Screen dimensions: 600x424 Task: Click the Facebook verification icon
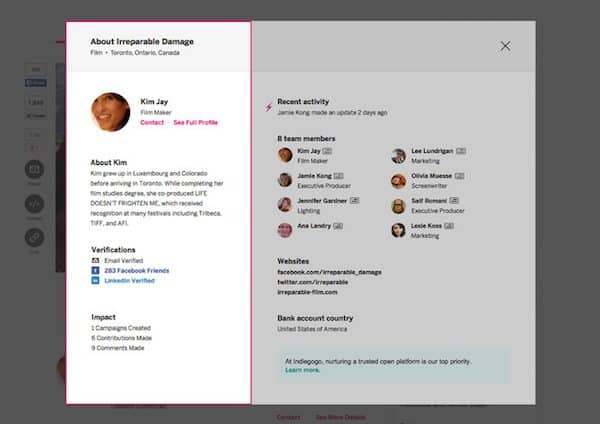pyautogui.click(x=95, y=271)
